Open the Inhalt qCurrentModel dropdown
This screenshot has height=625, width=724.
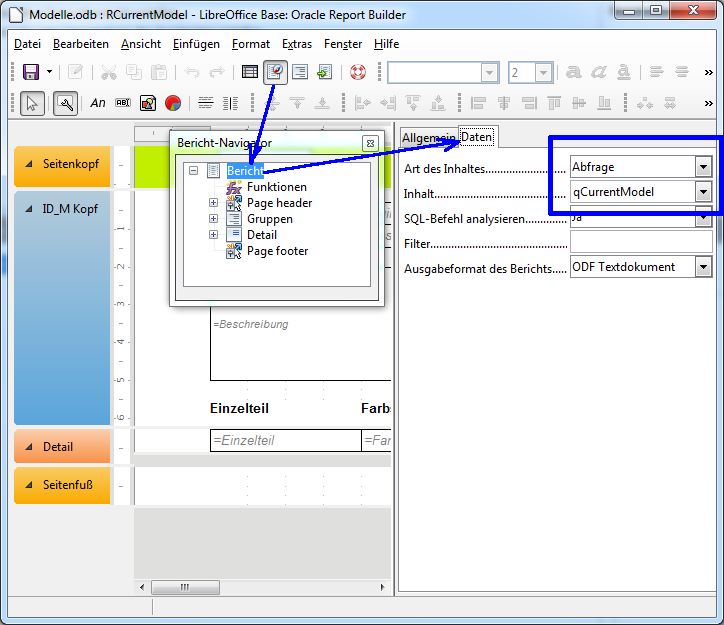(703, 192)
